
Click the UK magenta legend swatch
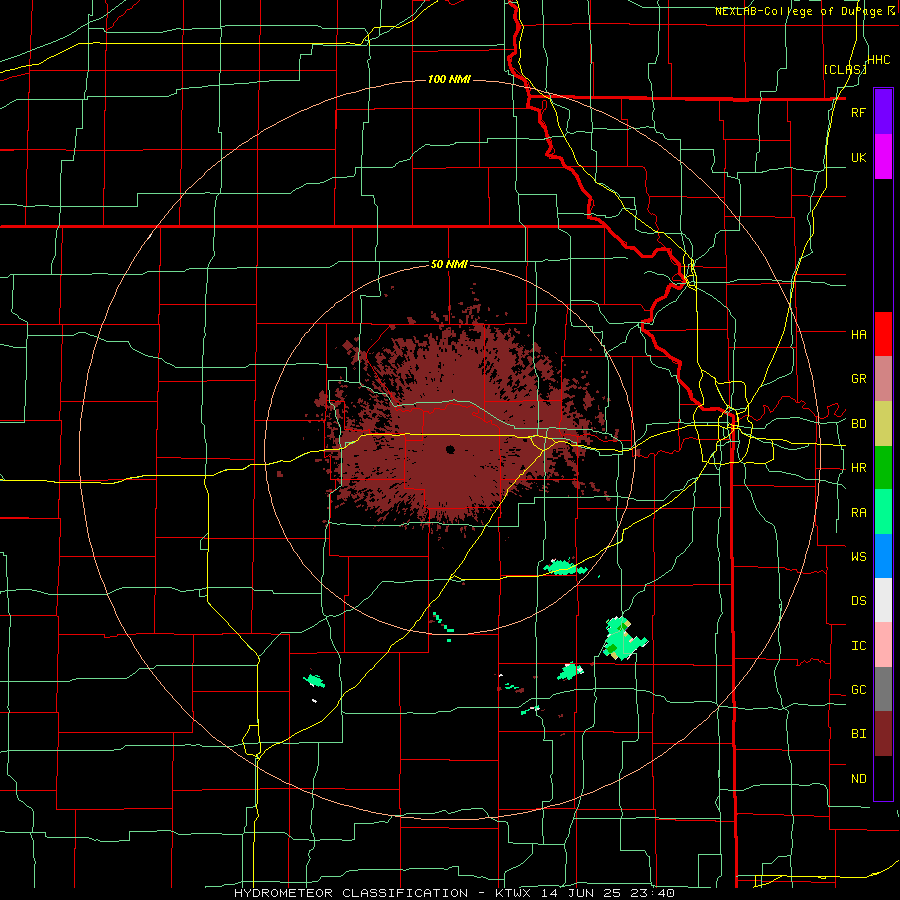[883, 157]
